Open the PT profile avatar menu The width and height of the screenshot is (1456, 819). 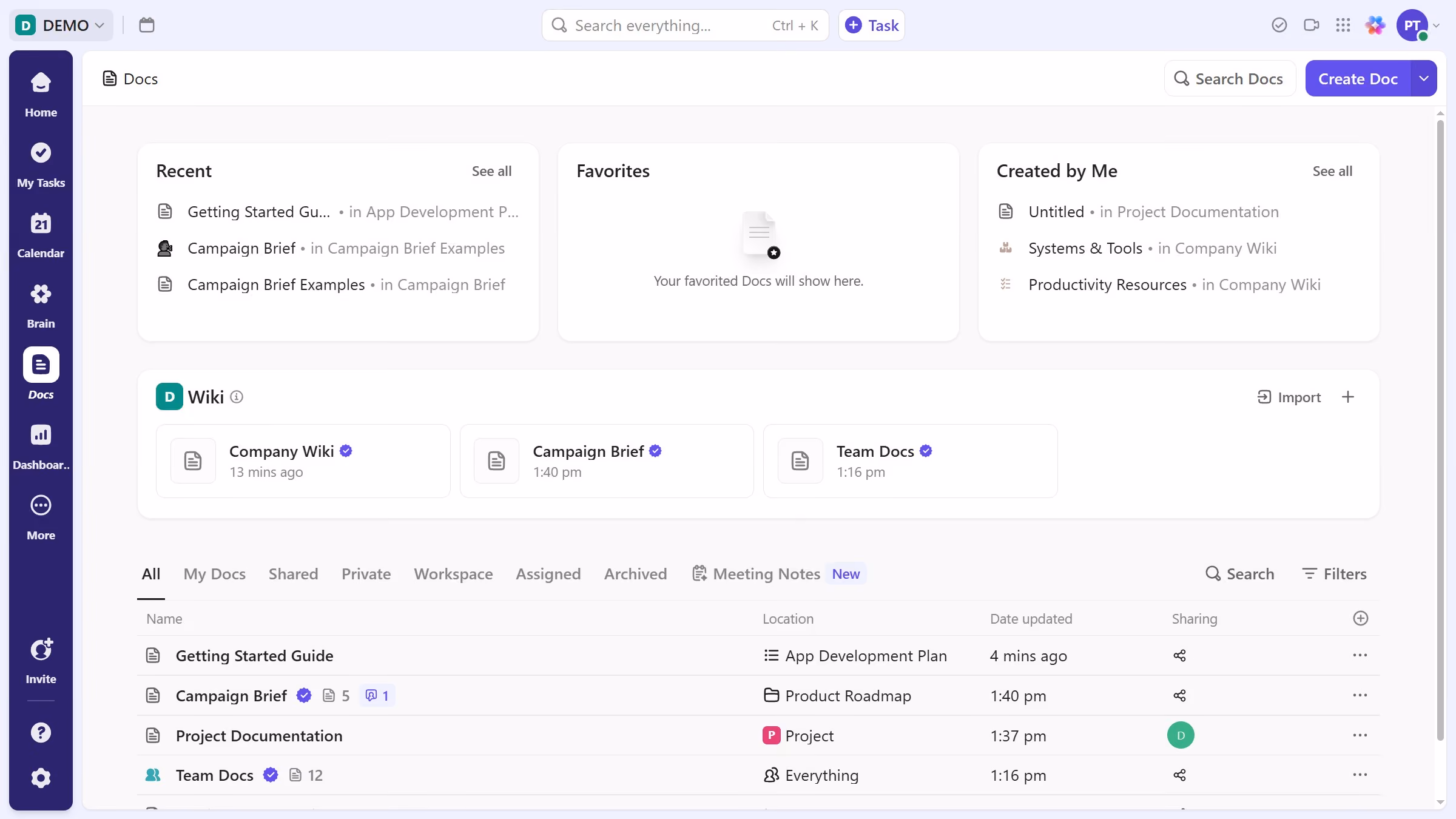(1412, 25)
